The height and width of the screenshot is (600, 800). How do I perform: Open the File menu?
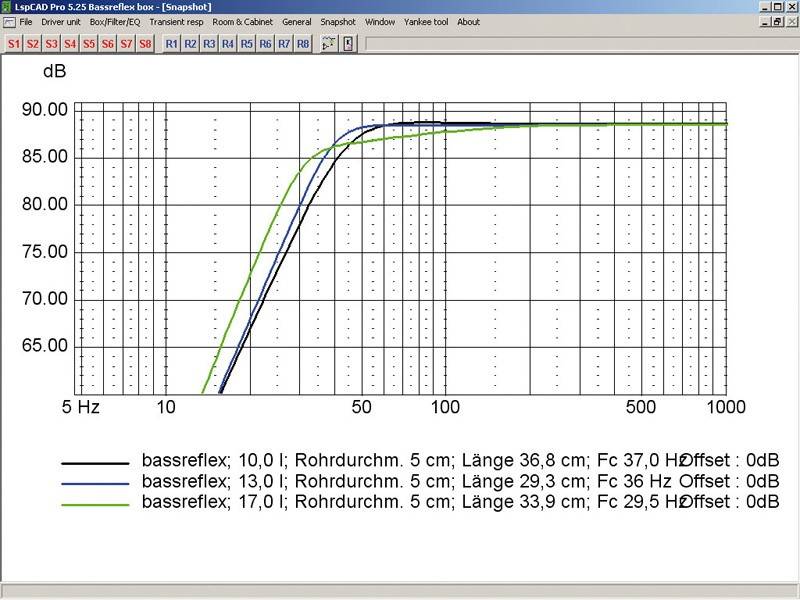tap(26, 22)
